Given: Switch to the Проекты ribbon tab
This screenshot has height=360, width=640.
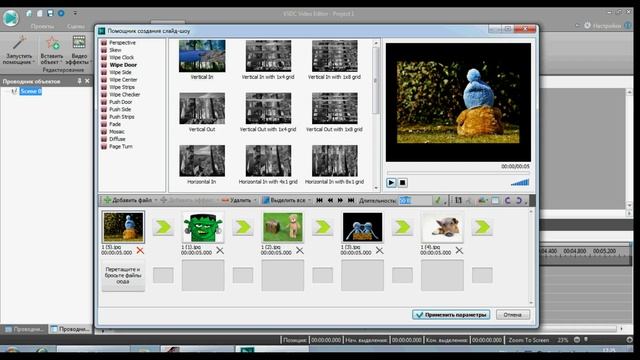Looking at the screenshot, I should 42,26.
